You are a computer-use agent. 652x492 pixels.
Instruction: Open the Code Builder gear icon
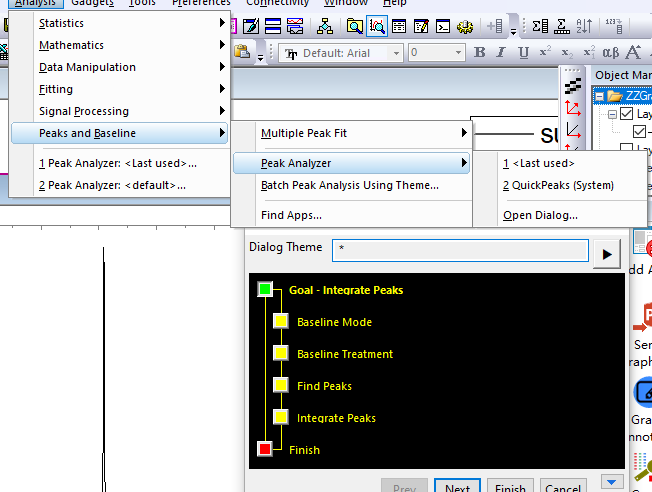pos(465,26)
